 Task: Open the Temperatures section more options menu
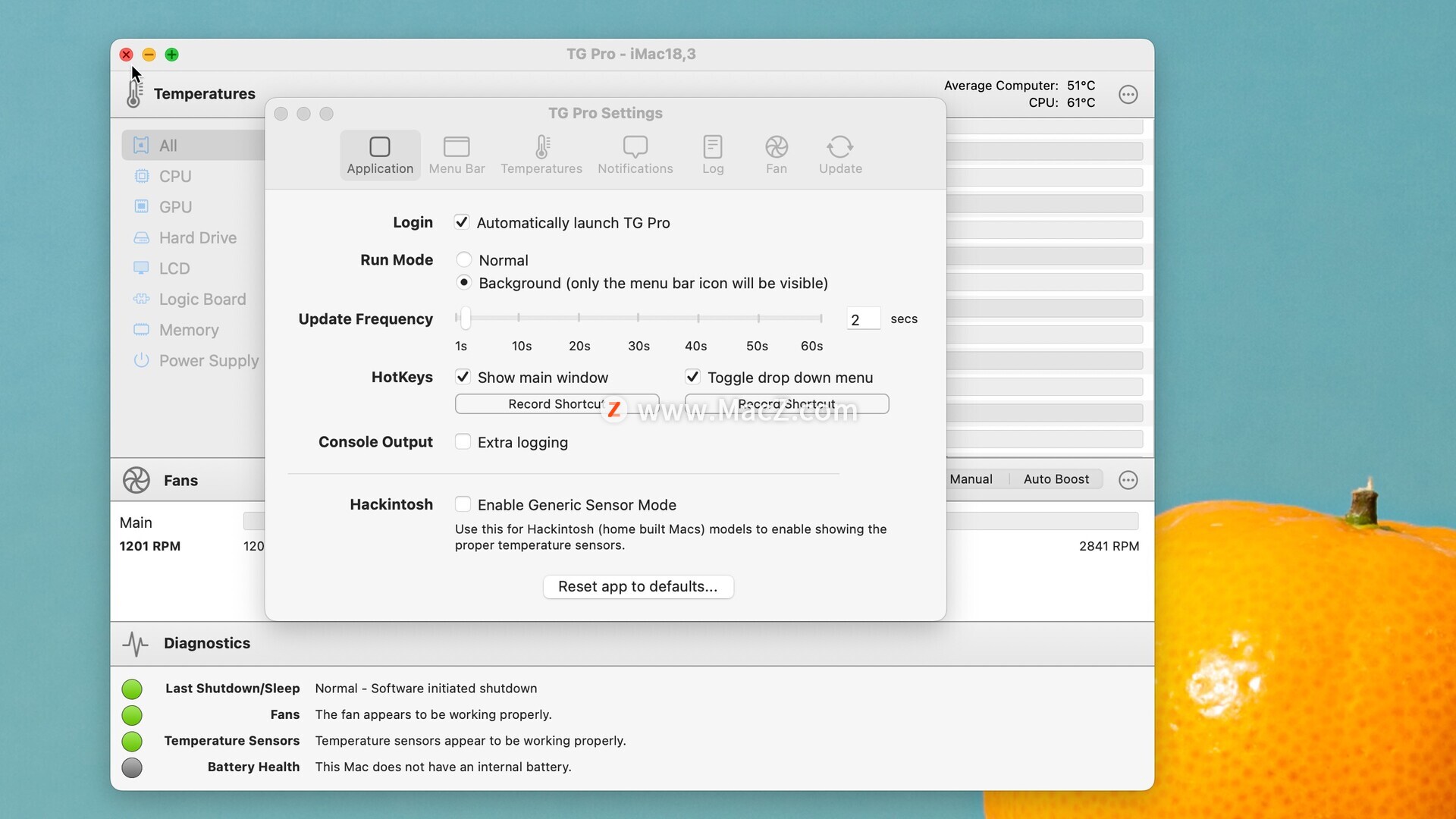(1128, 94)
